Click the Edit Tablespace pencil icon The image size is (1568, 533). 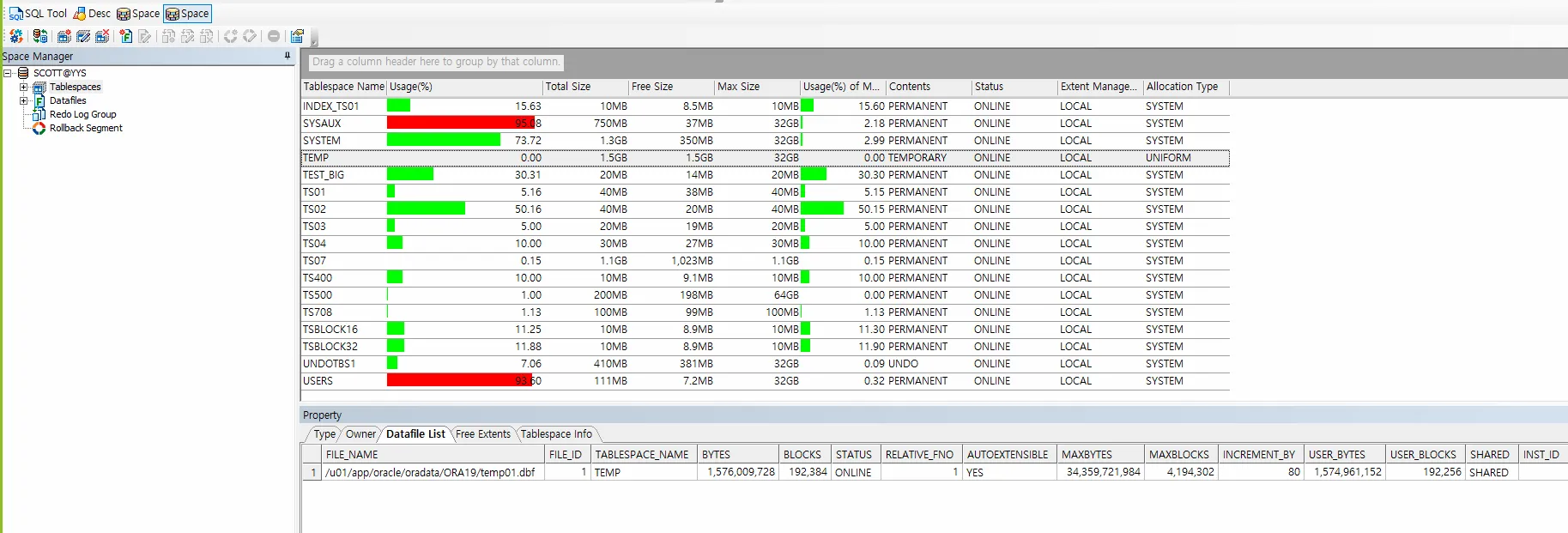click(83, 36)
